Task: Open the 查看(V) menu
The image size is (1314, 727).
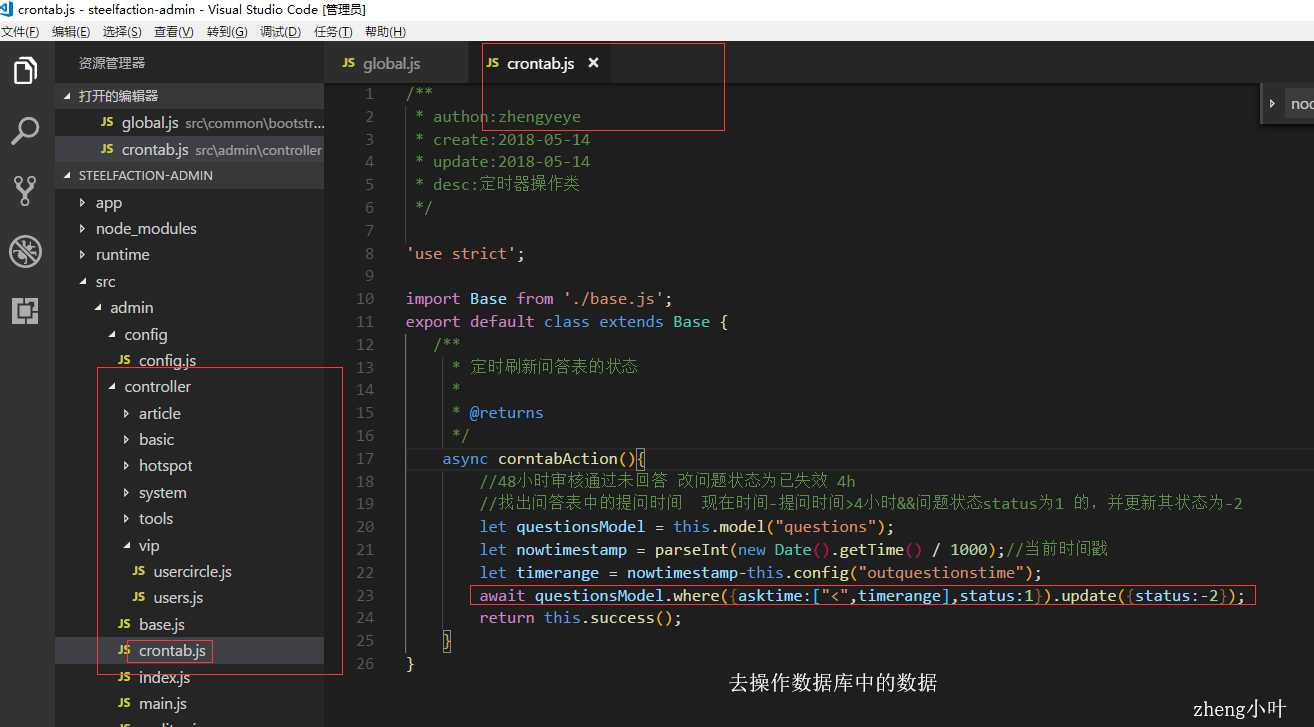Action: pyautogui.click(x=174, y=32)
